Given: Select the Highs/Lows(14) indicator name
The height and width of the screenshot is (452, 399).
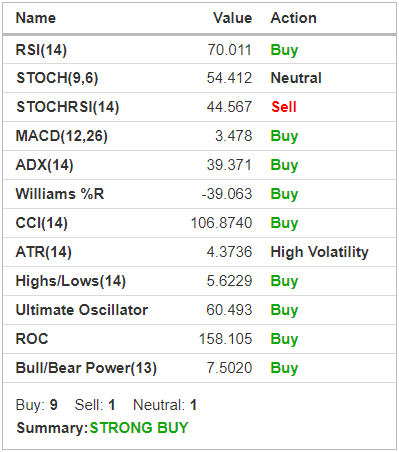Looking at the screenshot, I should (x=71, y=281).
